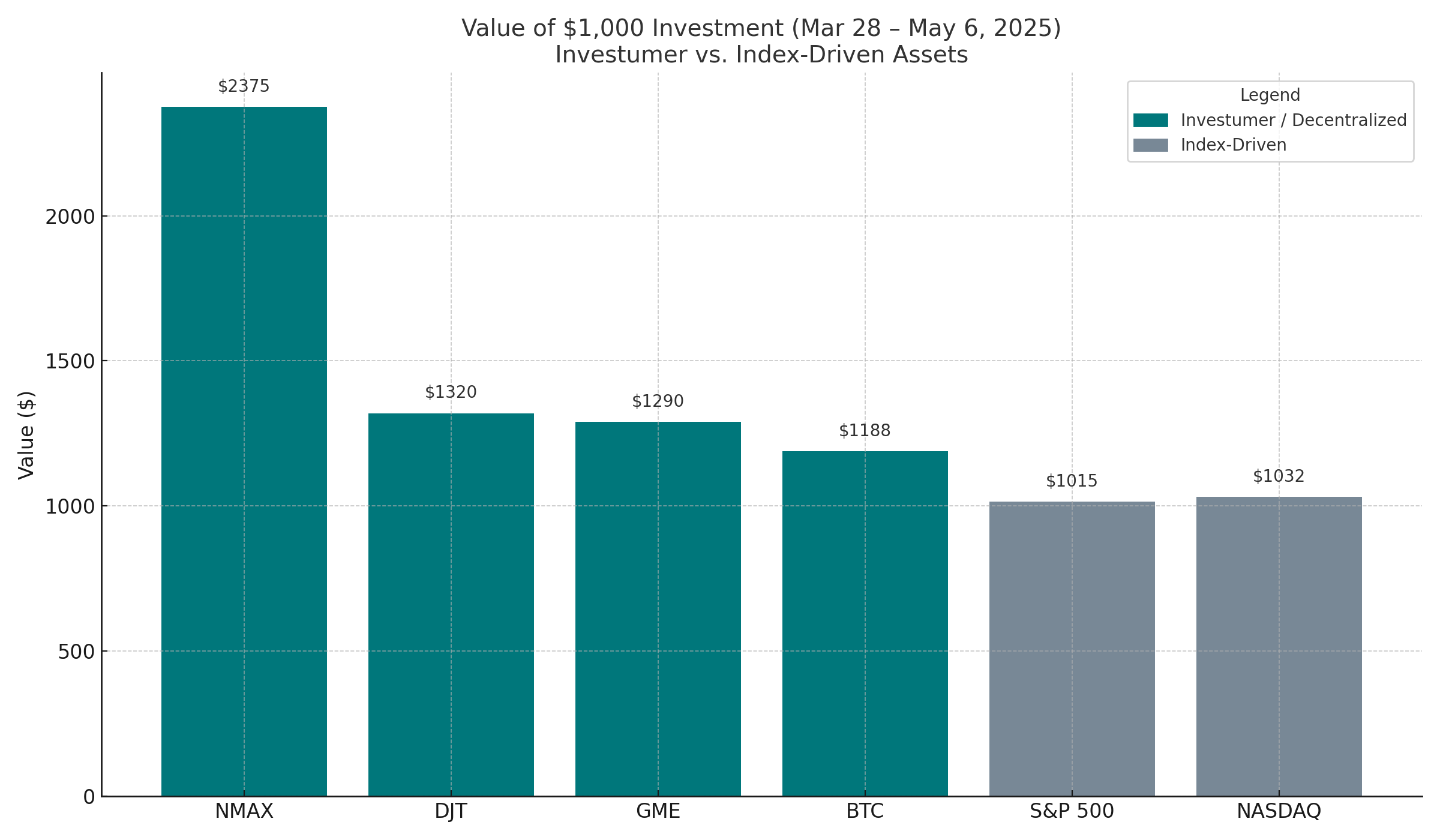The height and width of the screenshot is (840, 1440).
Task: Click the Value ($) axis label
Action: pyautogui.click(x=26, y=435)
